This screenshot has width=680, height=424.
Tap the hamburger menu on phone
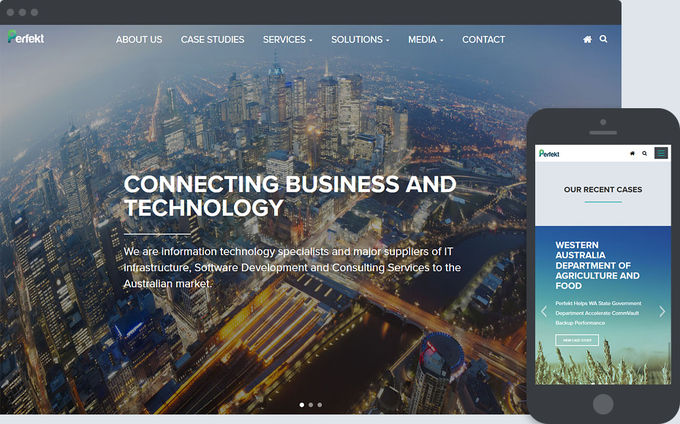pyautogui.click(x=661, y=153)
